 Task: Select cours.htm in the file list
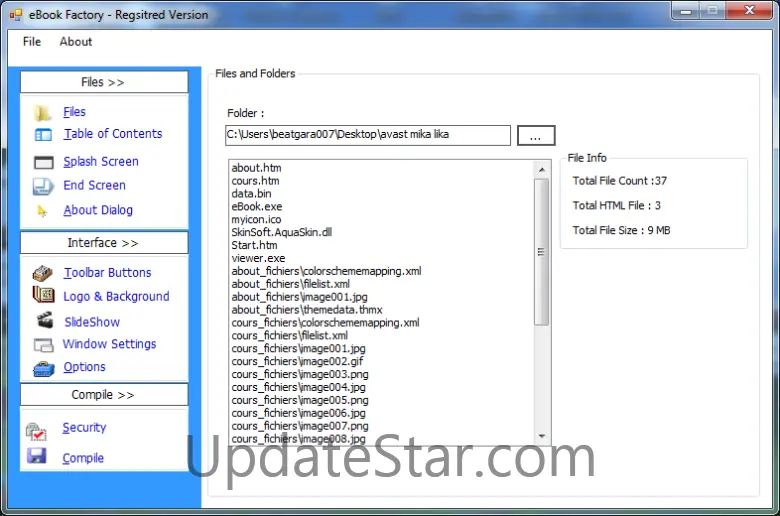[255, 181]
